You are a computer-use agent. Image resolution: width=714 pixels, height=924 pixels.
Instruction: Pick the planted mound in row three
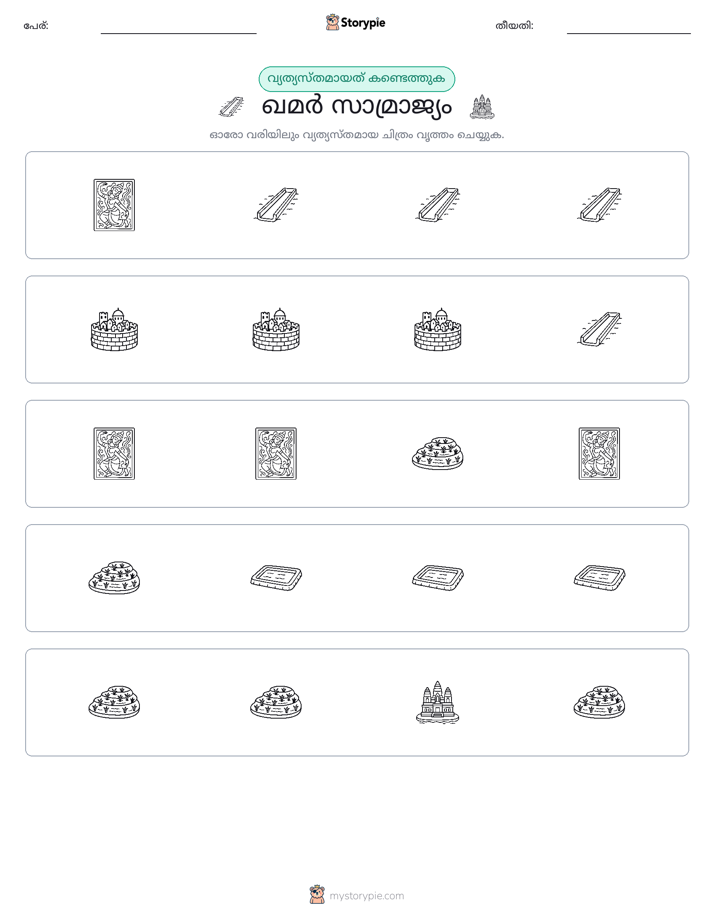pyautogui.click(x=438, y=453)
